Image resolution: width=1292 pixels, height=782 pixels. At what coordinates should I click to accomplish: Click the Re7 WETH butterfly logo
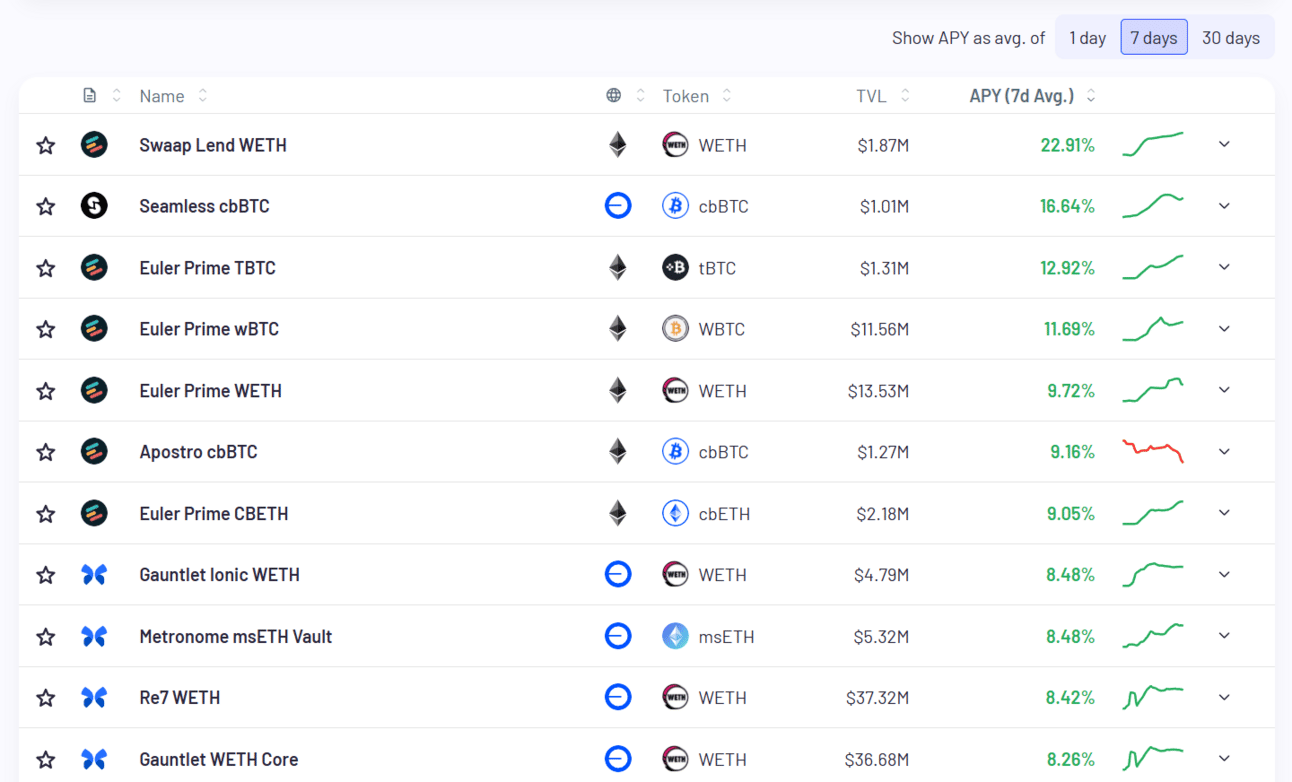(x=94, y=698)
